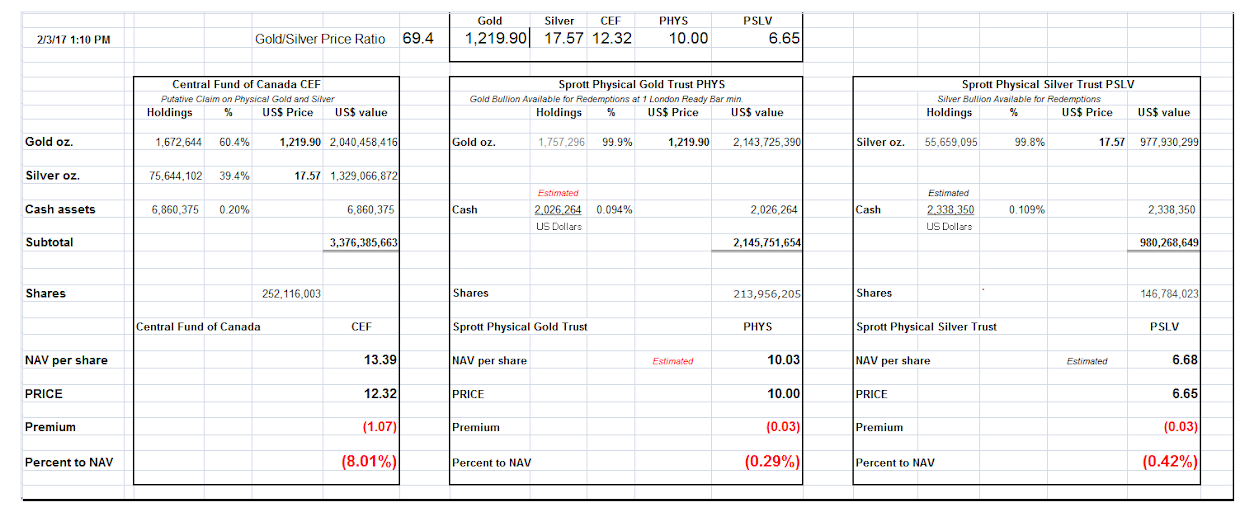
Task: Select PSLV NAV per share 6.68
Action: tap(1185, 360)
